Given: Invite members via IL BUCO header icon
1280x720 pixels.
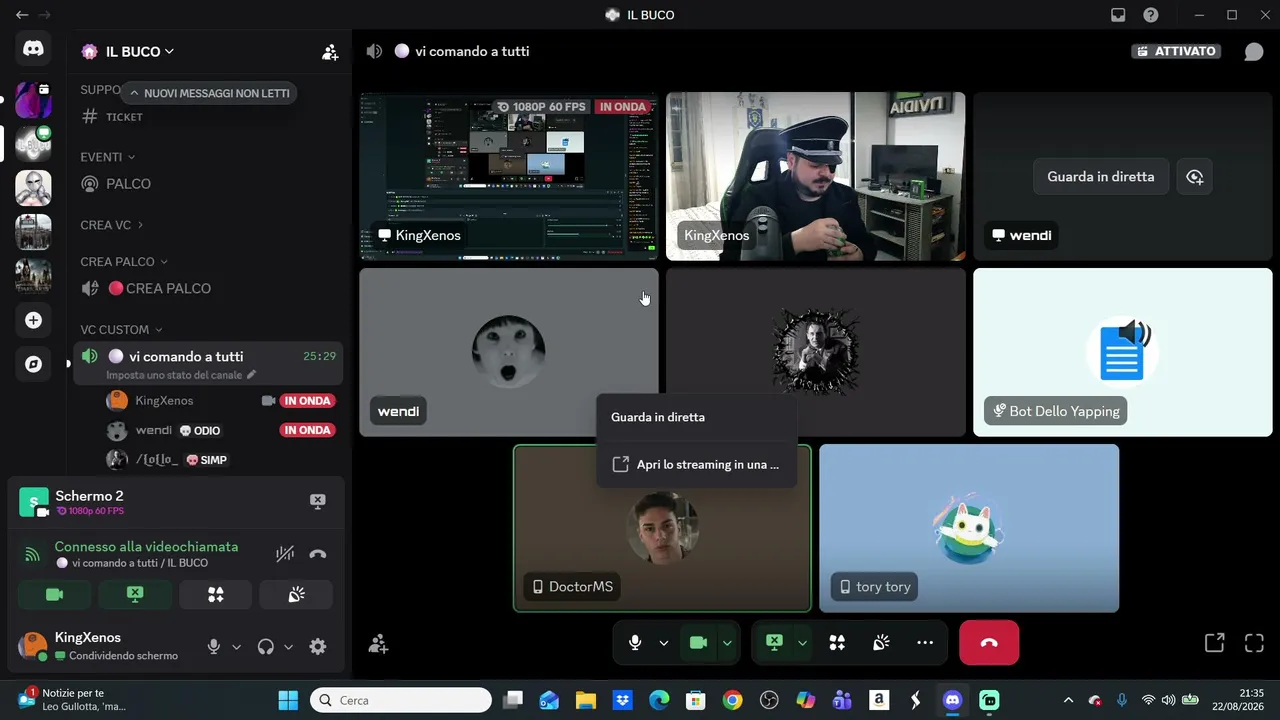Looking at the screenshot, I should (330, 52).
